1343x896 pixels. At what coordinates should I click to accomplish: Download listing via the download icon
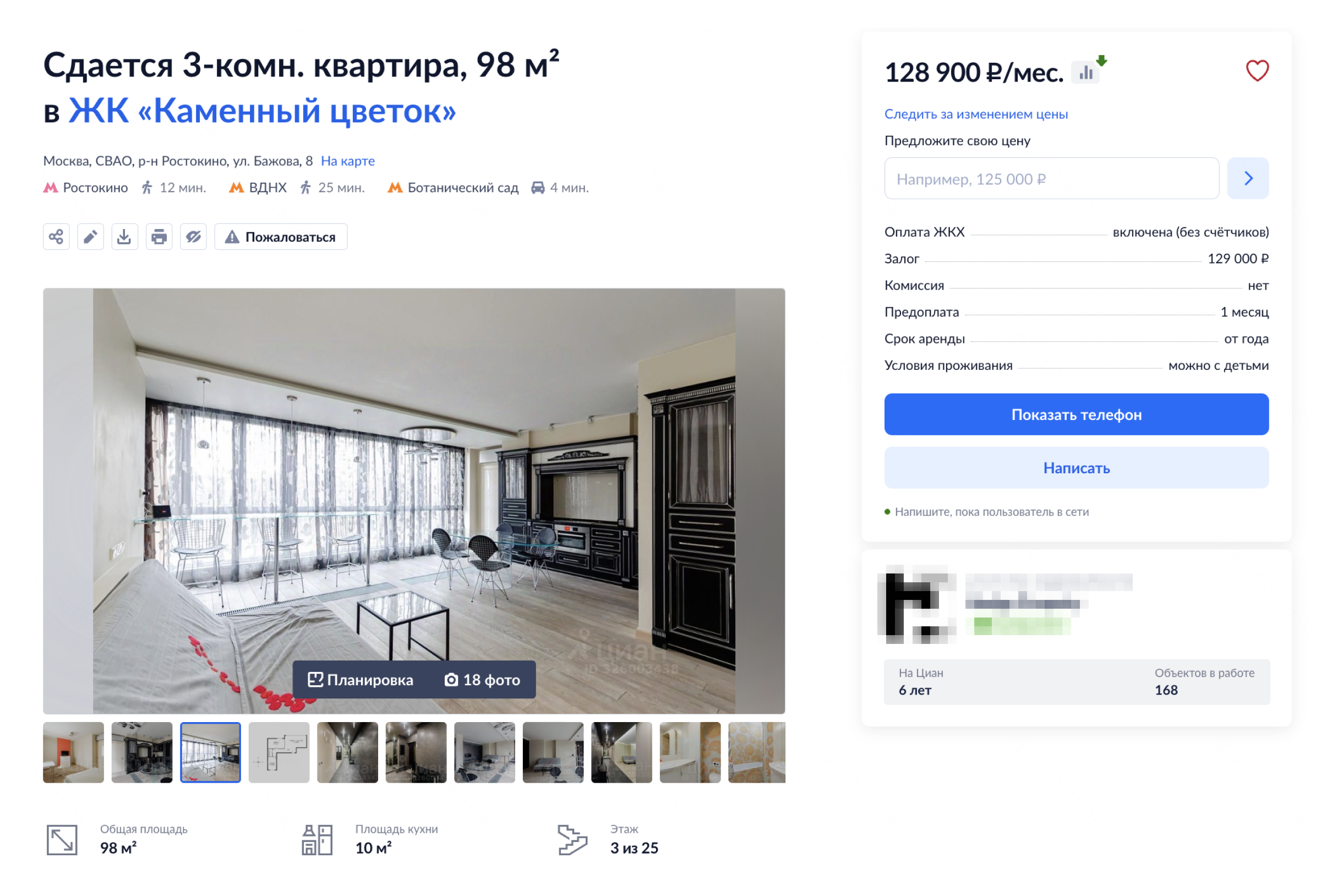click(124, 237)
